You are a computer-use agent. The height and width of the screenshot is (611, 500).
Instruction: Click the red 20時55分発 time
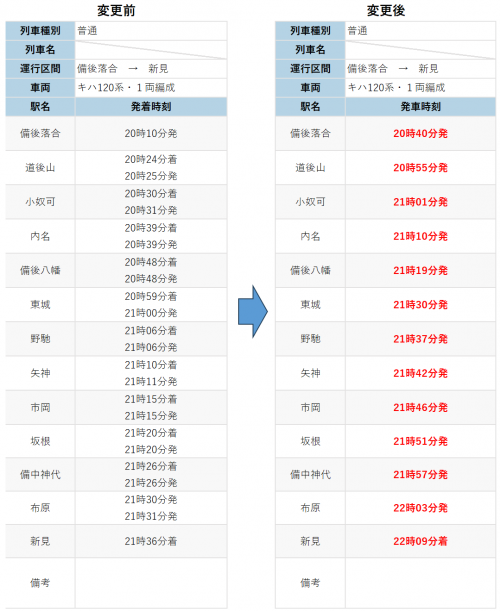[420, 168]
